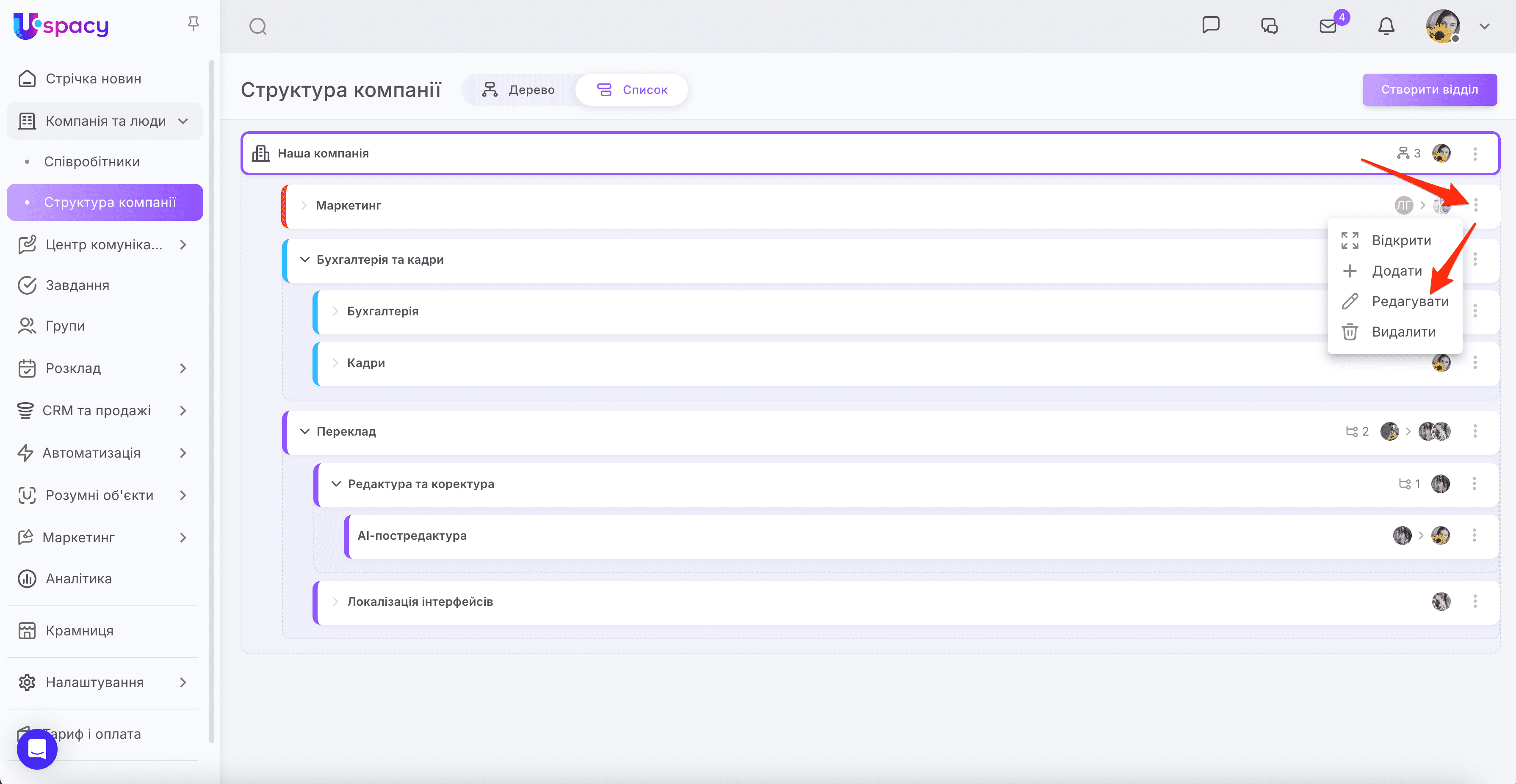The width and height of the screenshot is (1516, 784).
Task: Collapse Редактура та коректура subtree
Action: [336, 483]
